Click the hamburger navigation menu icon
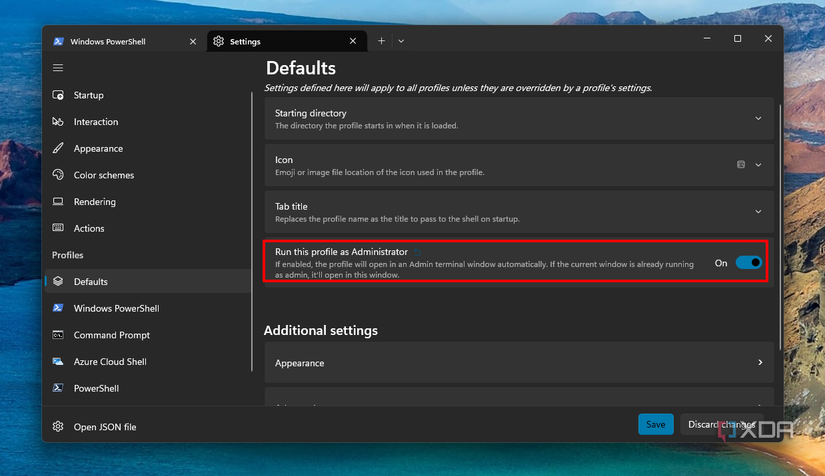The image size is (825, 476). (x=58, y=68)
